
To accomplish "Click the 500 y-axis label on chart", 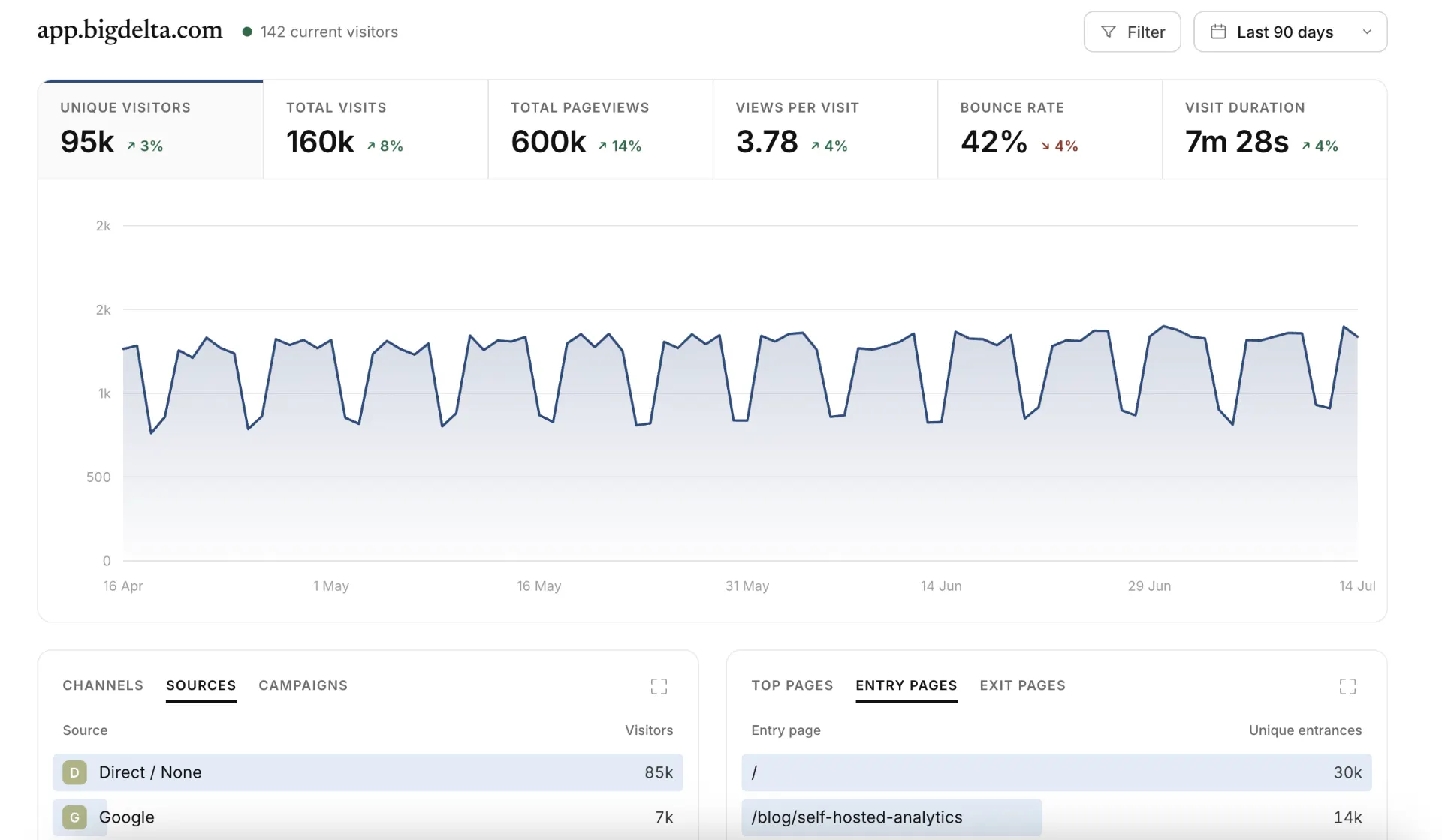I will (98, 477).
